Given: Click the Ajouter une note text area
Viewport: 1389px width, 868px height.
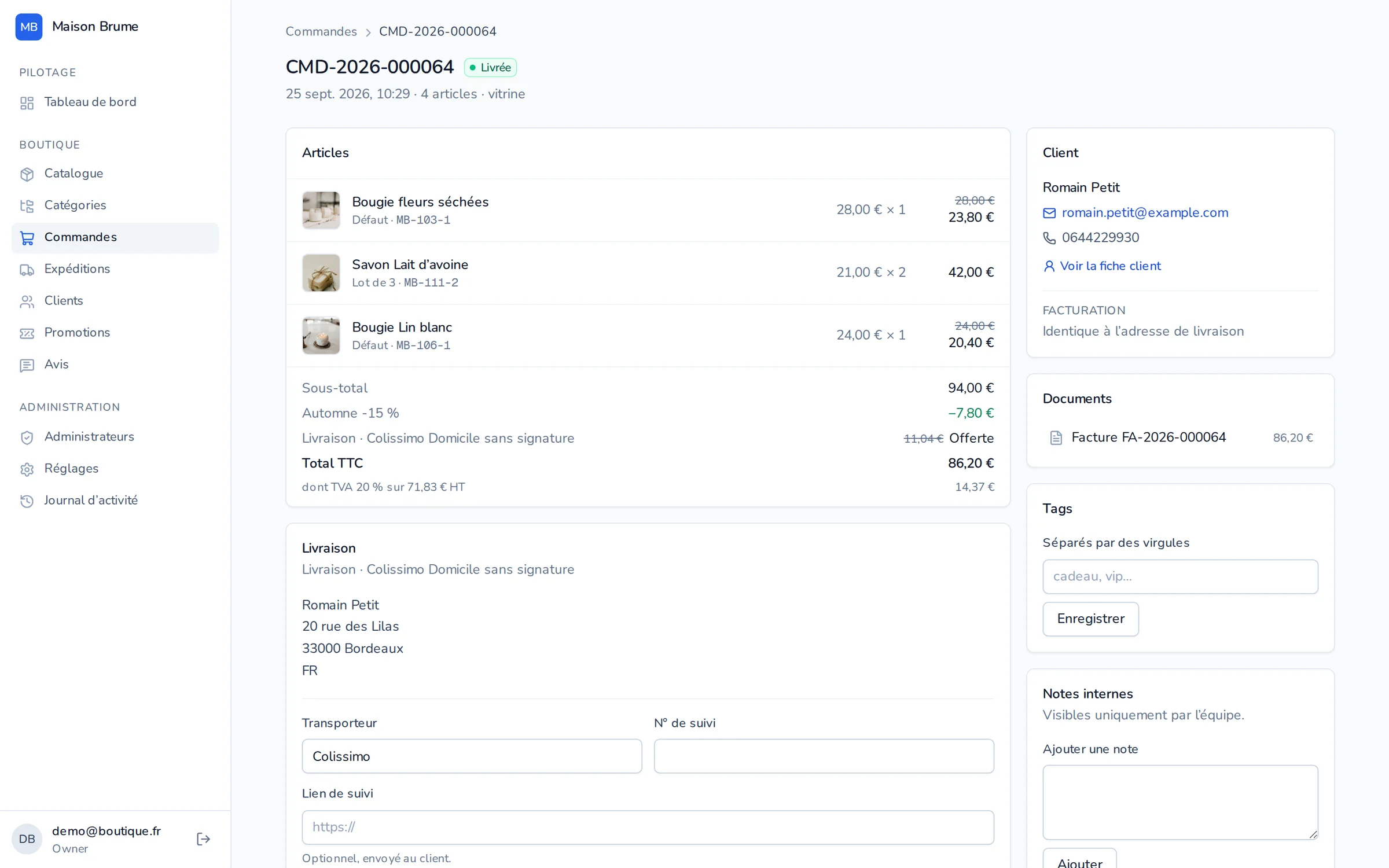Looking at the screenshot, I should click(x=1180, y=802).
